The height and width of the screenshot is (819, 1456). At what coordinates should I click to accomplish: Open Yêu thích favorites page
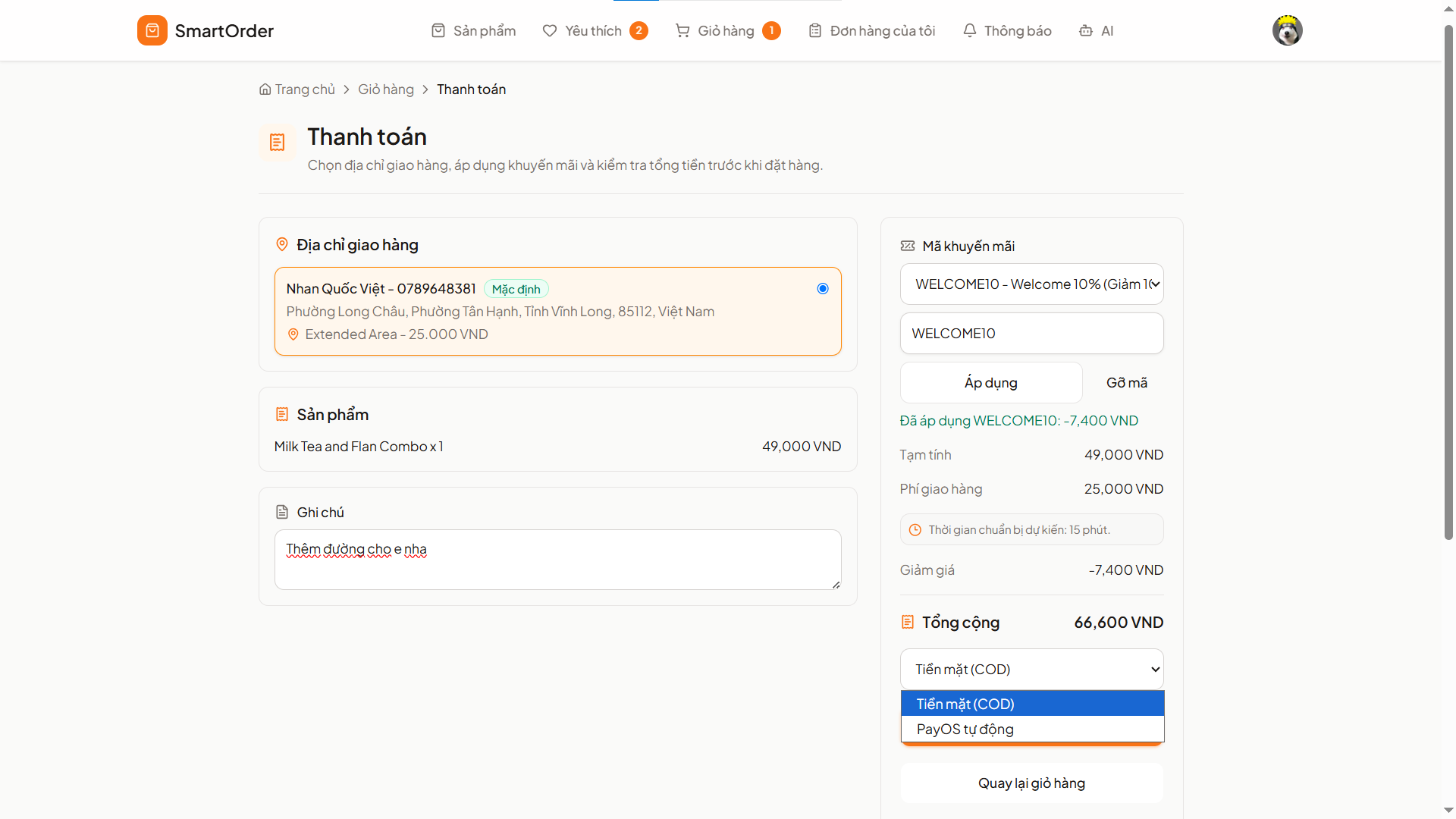[x=595, y=30]
